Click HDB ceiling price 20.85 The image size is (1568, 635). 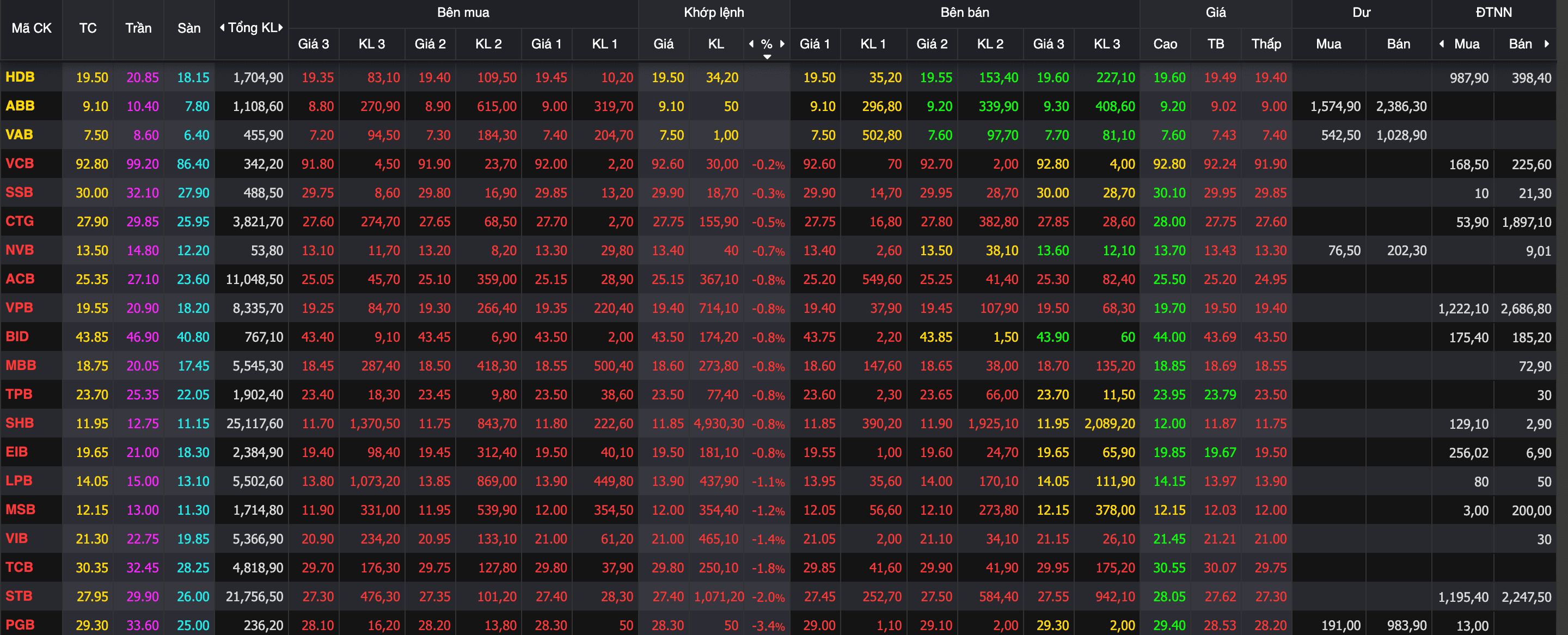click(x=143, y=78)
